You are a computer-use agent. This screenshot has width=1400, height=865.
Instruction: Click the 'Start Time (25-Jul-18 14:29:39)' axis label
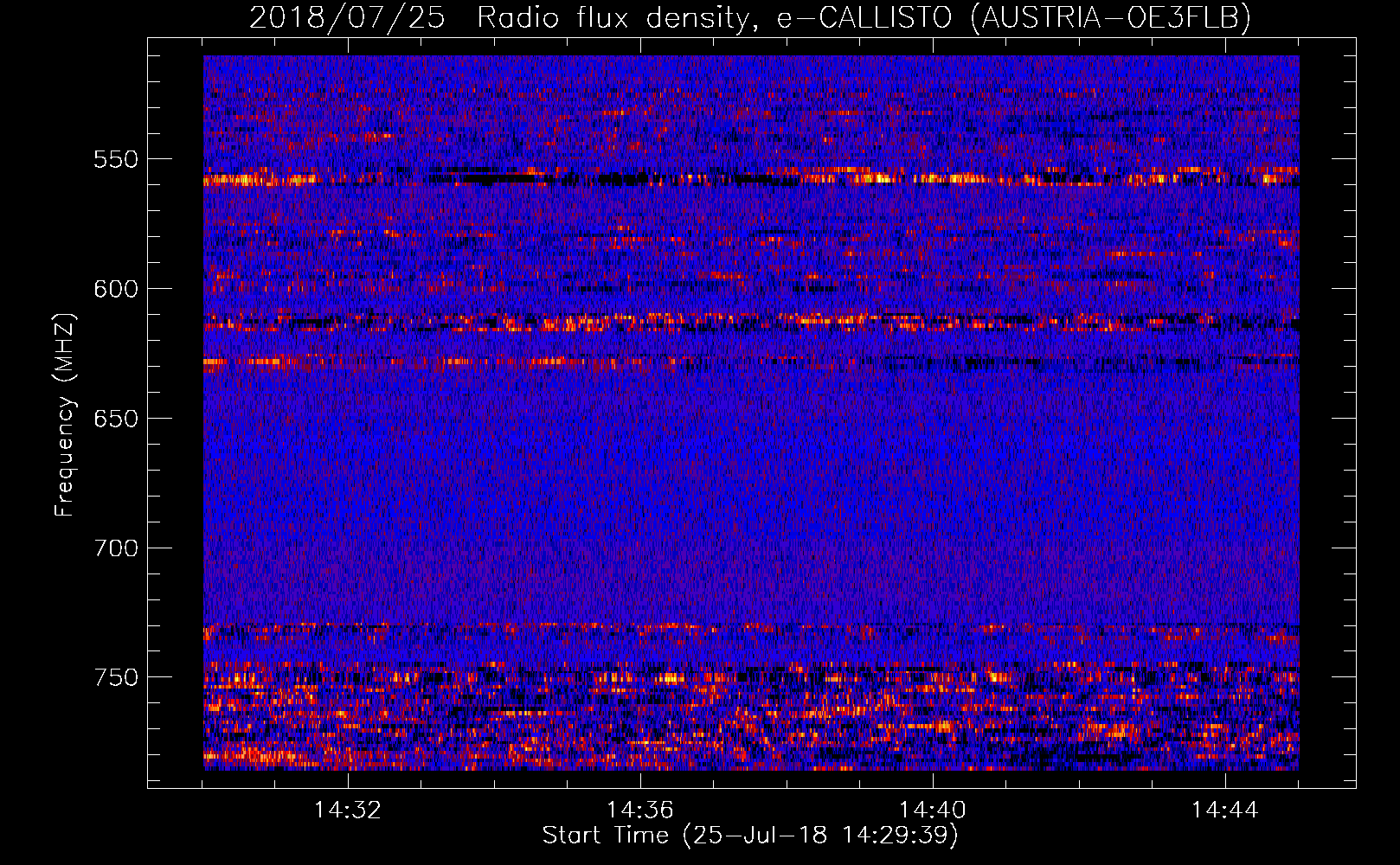tap(750, 836)
